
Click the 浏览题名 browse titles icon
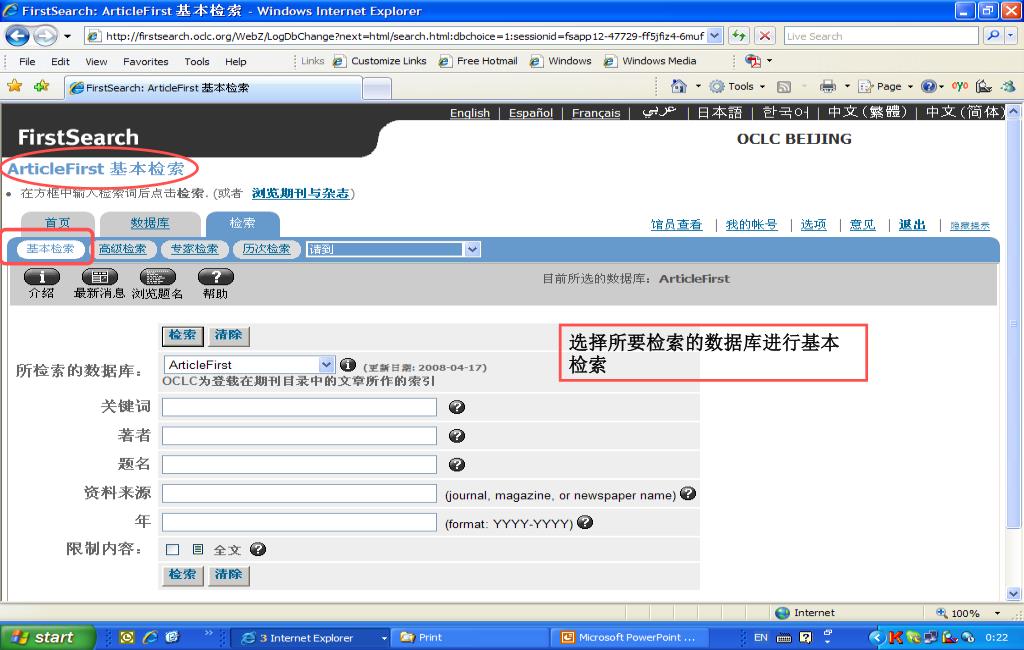[x=157, y=277]
